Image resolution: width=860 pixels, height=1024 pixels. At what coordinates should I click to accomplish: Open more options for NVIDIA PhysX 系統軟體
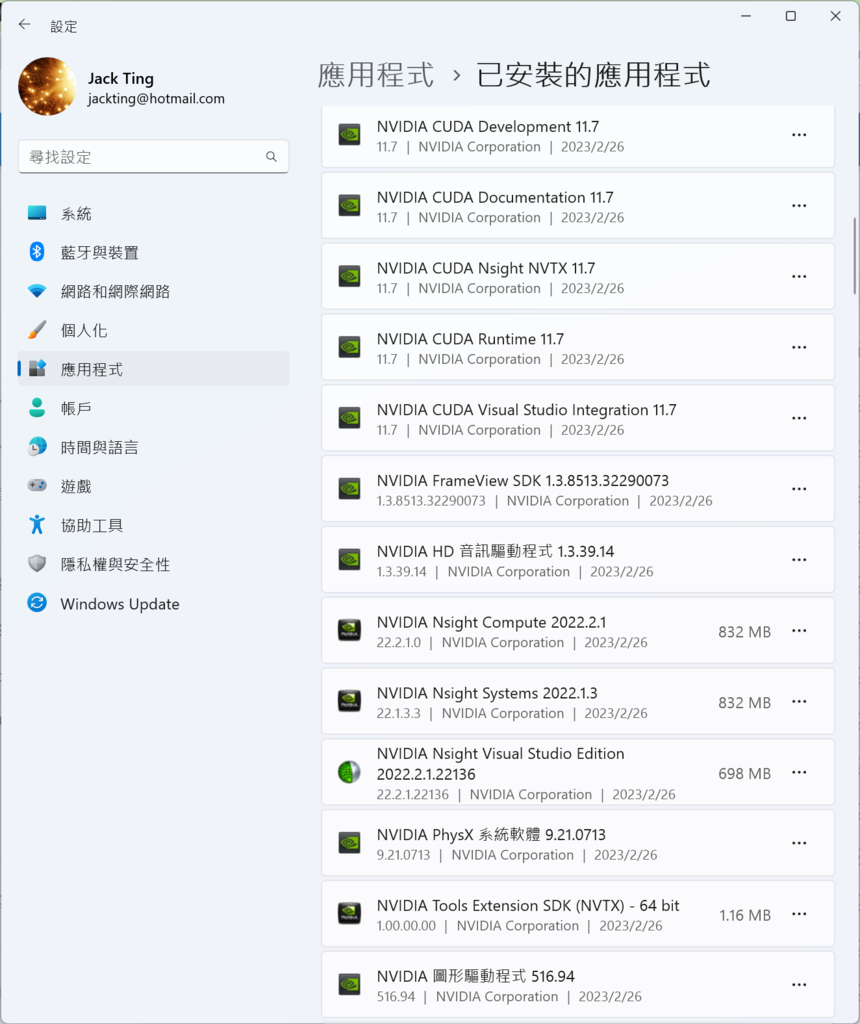(x=799, y=843)
